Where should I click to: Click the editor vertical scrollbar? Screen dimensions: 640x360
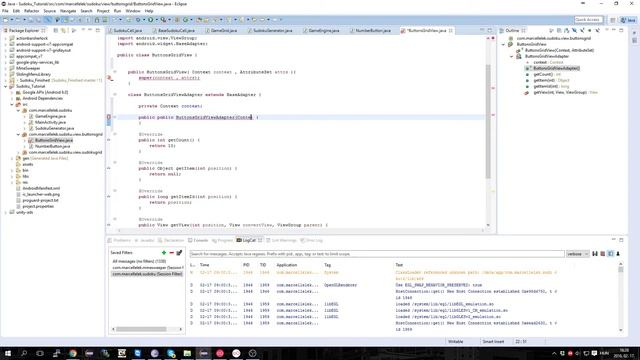[488, 121]
